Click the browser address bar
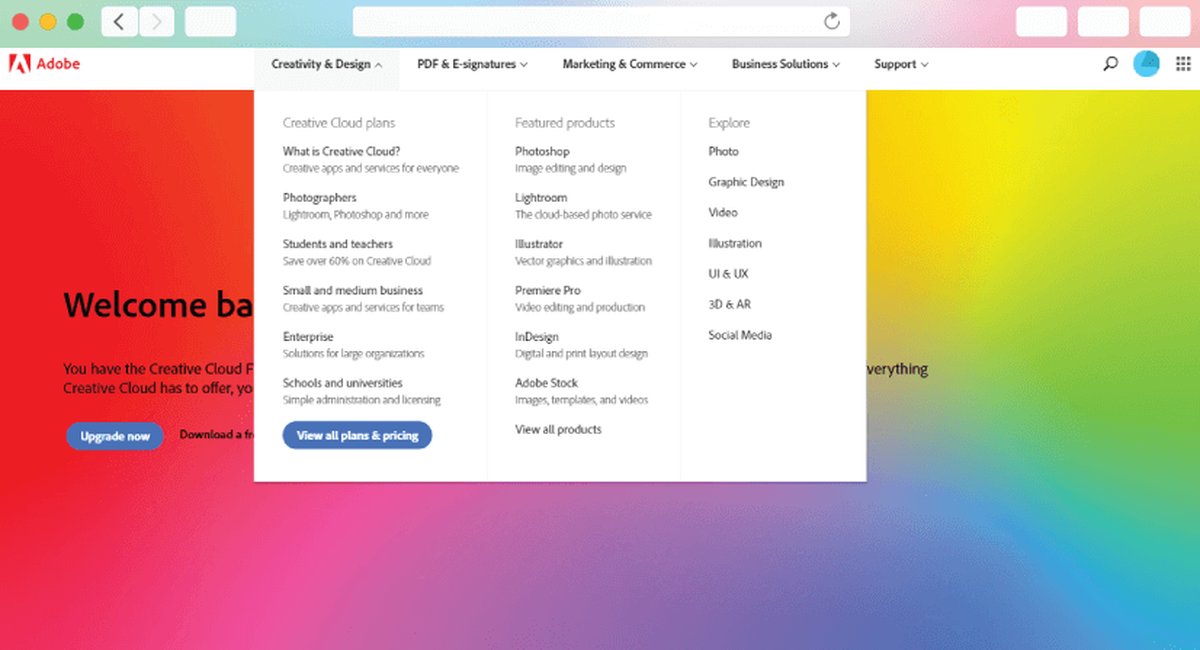The image size is (1200, 650). [590, 21]
